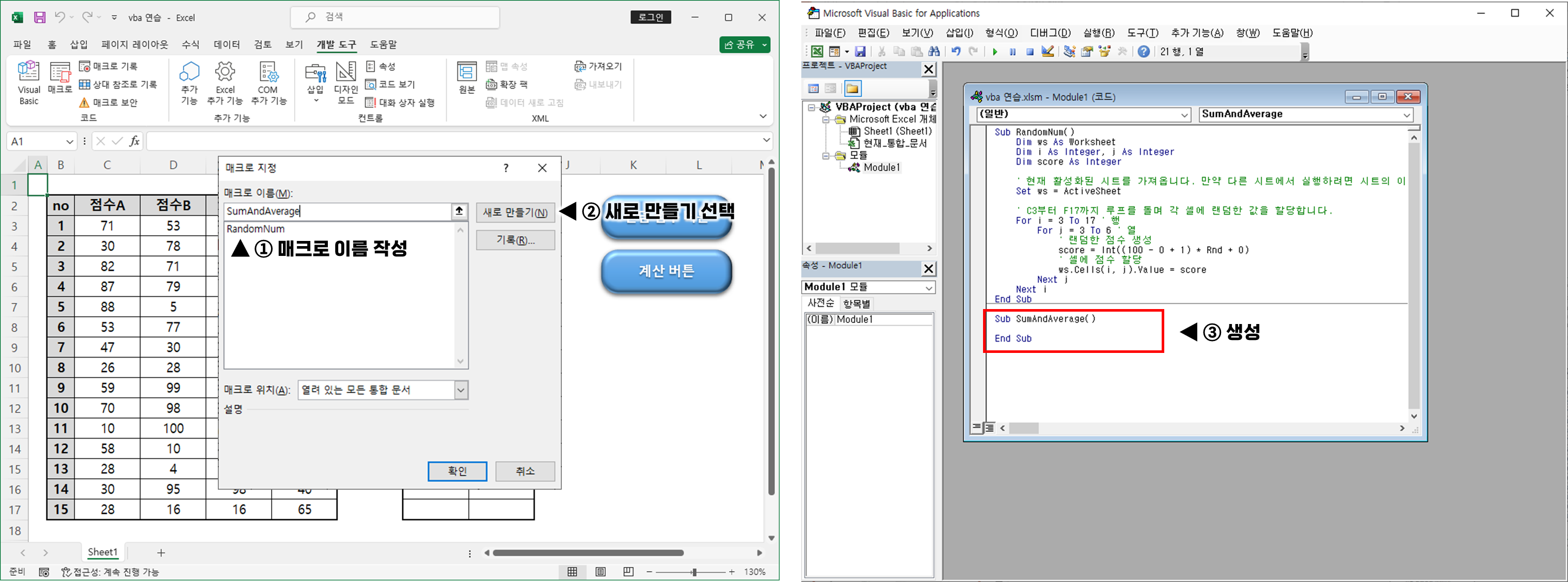The height and width of the screenshot is (582, 1568).
Task: Switch to the 수식 ribbon tab
Action: pos(190,44)
